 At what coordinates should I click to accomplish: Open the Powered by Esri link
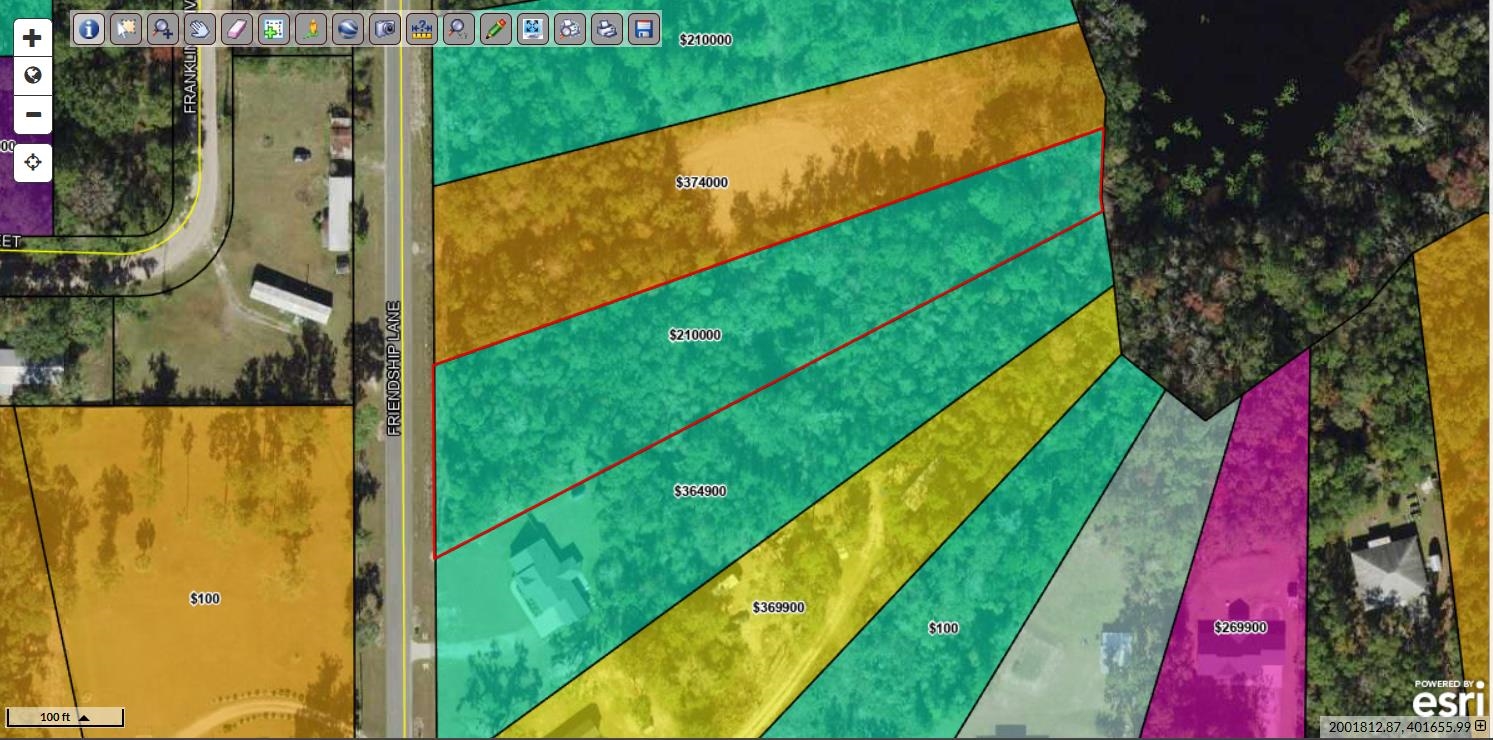(1448, 698)
